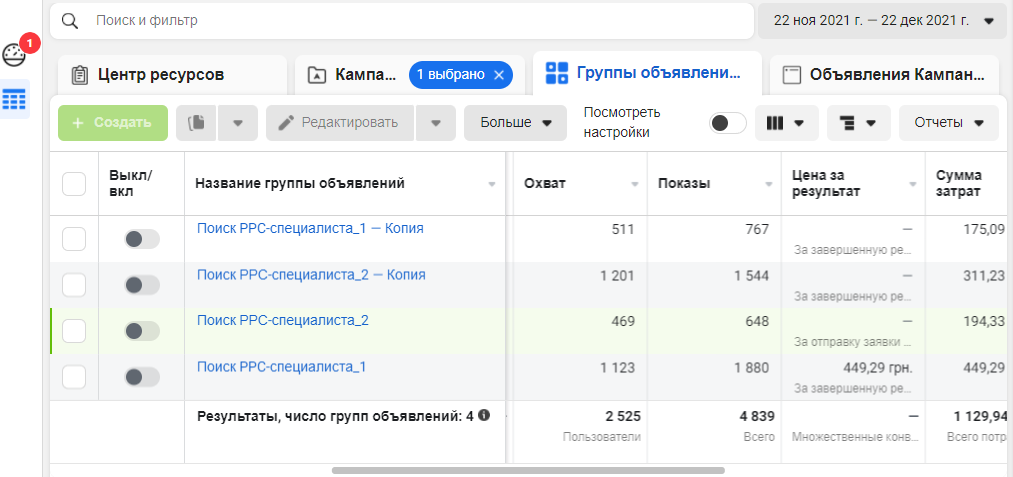Click the impressions value 767
The image size is (1013, 477).
757,229
